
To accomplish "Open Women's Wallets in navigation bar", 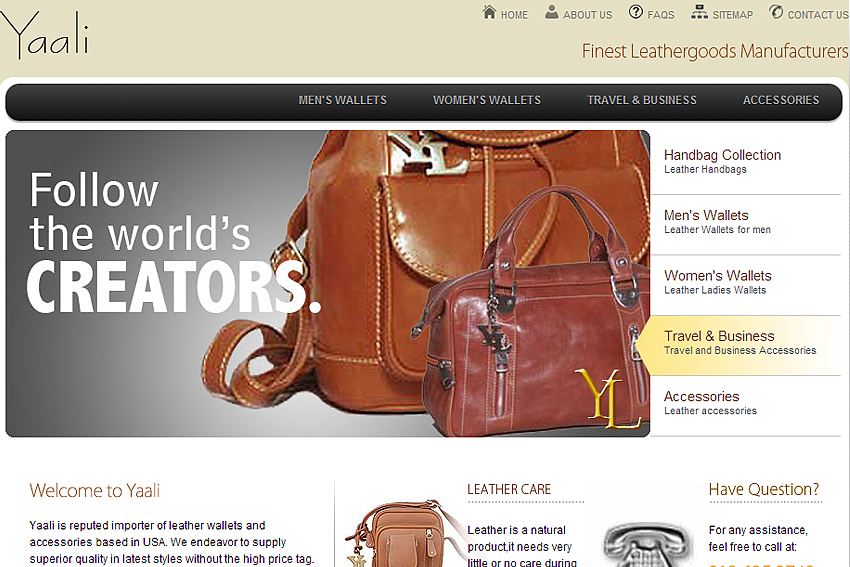I will [x=487, y=100].
